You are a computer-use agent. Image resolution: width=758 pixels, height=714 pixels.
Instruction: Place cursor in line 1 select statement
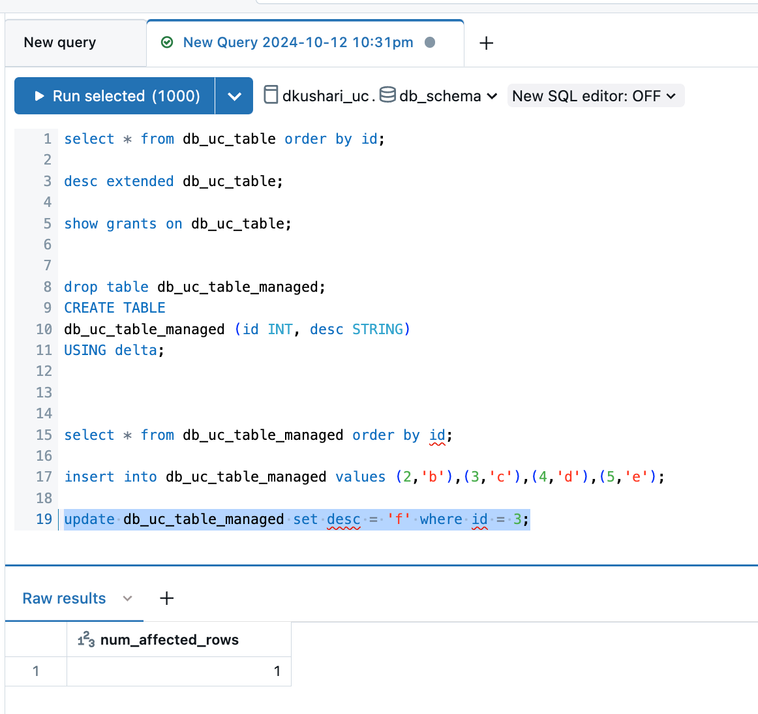click(x=223, y=139)
